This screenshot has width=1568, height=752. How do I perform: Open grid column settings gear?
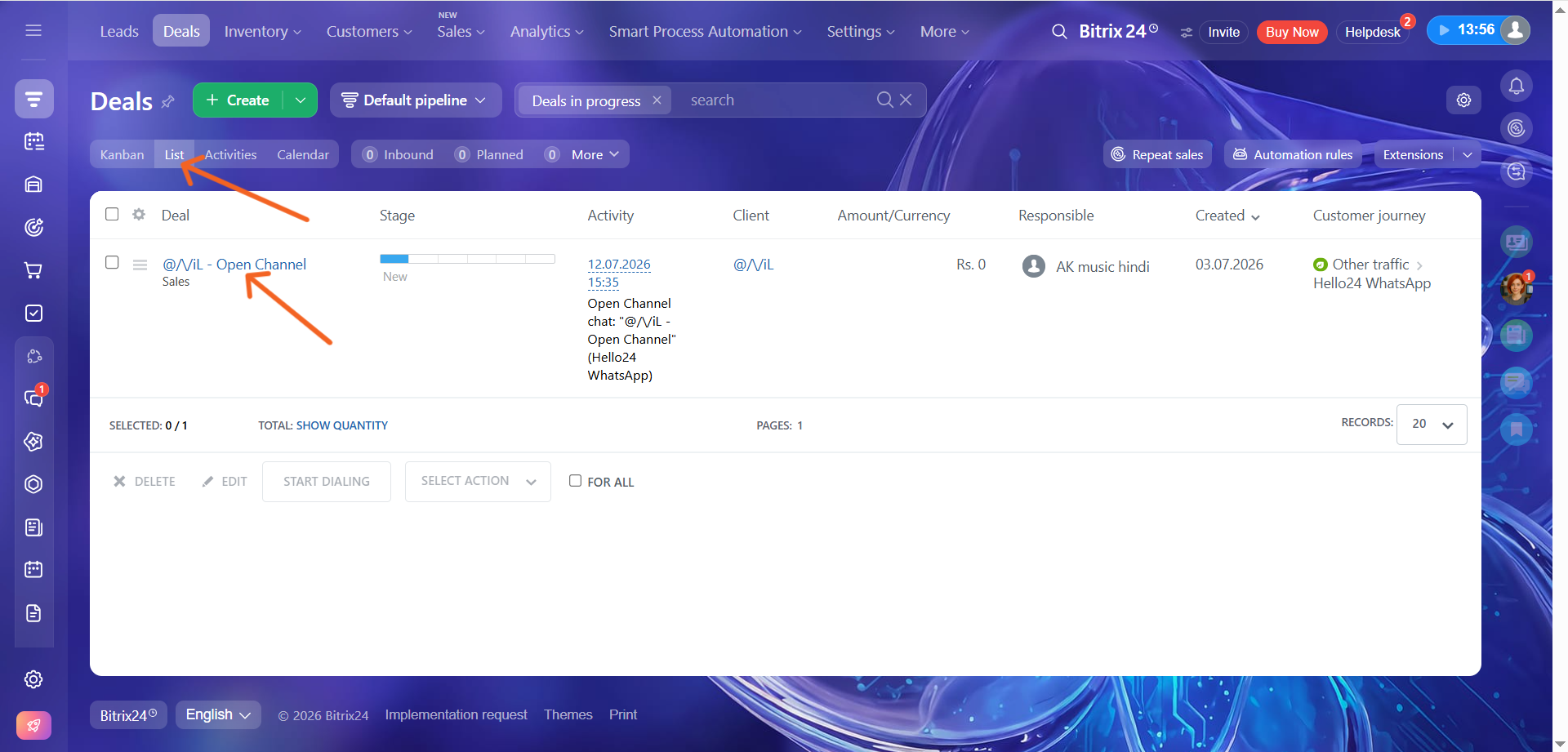click(x=139, y=214)
